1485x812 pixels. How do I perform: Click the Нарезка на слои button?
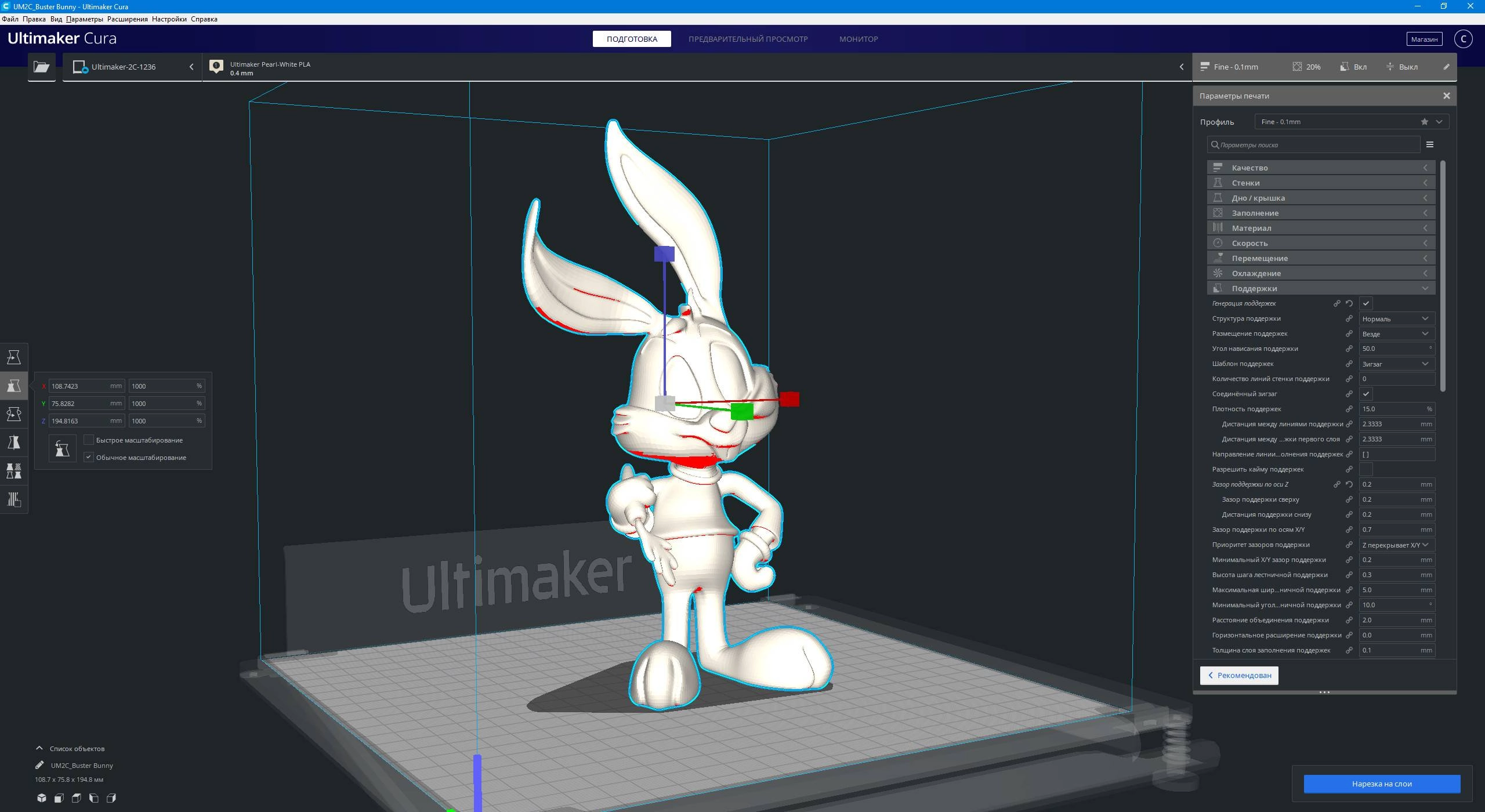pyautogui.click(x=1382, y=784)
